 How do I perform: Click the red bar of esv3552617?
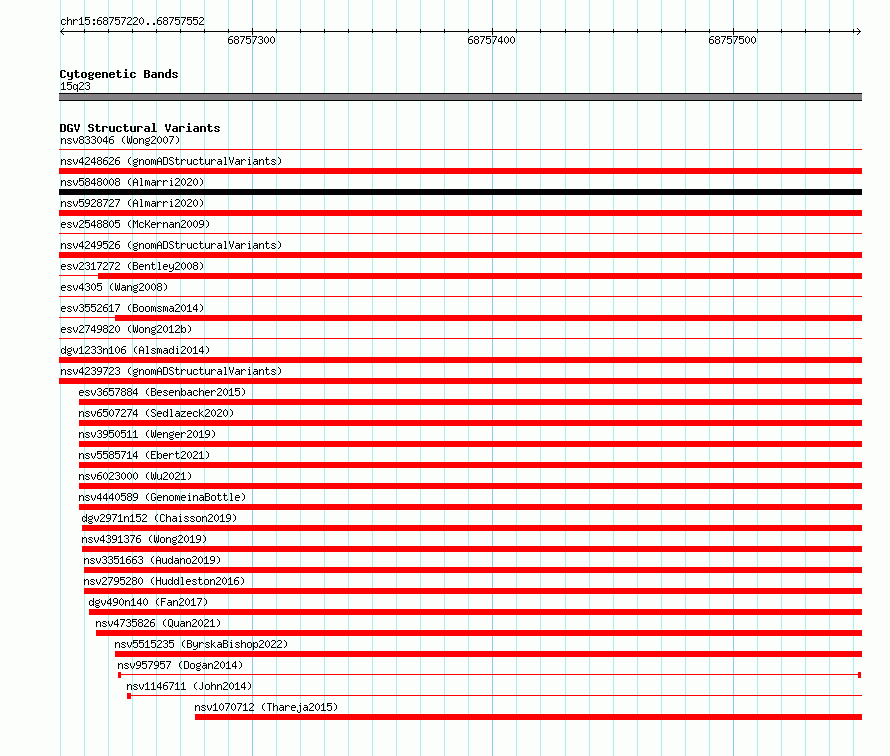click(489, 318)
